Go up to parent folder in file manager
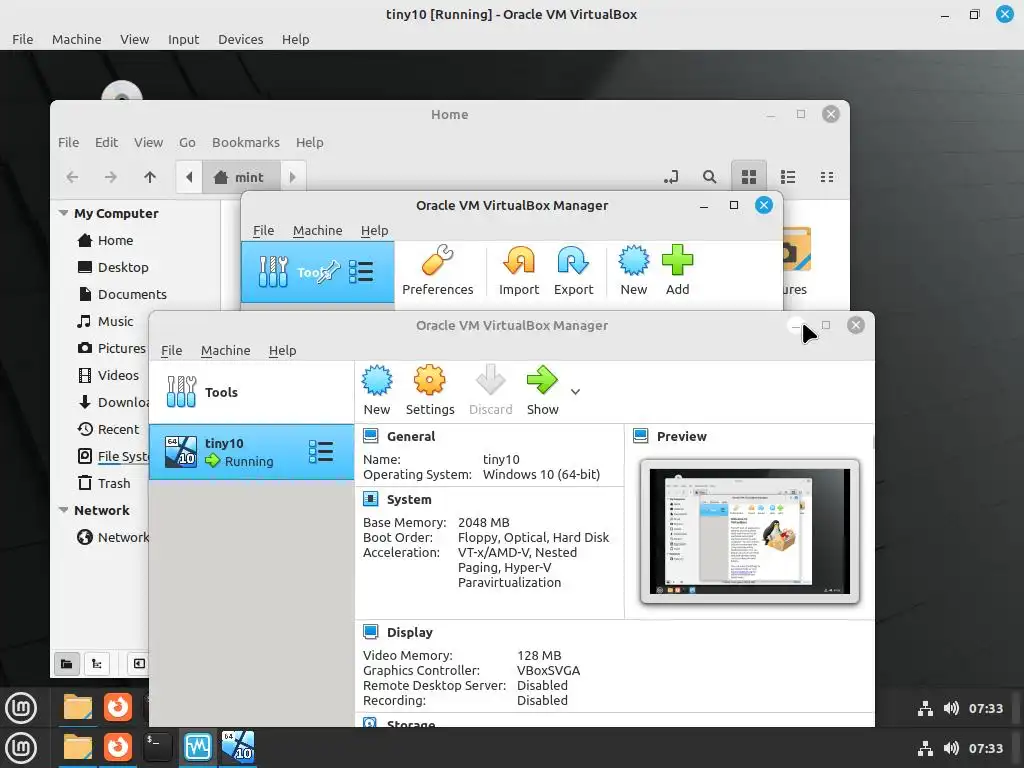 150,177
